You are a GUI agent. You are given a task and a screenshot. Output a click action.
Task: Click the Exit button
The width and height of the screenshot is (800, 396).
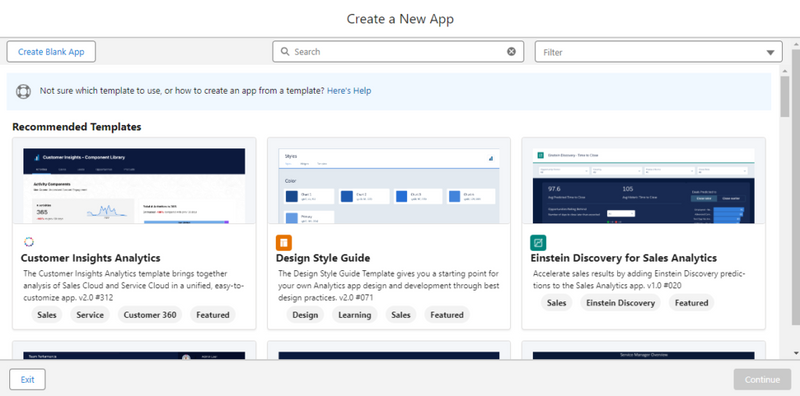coord(28,379)
